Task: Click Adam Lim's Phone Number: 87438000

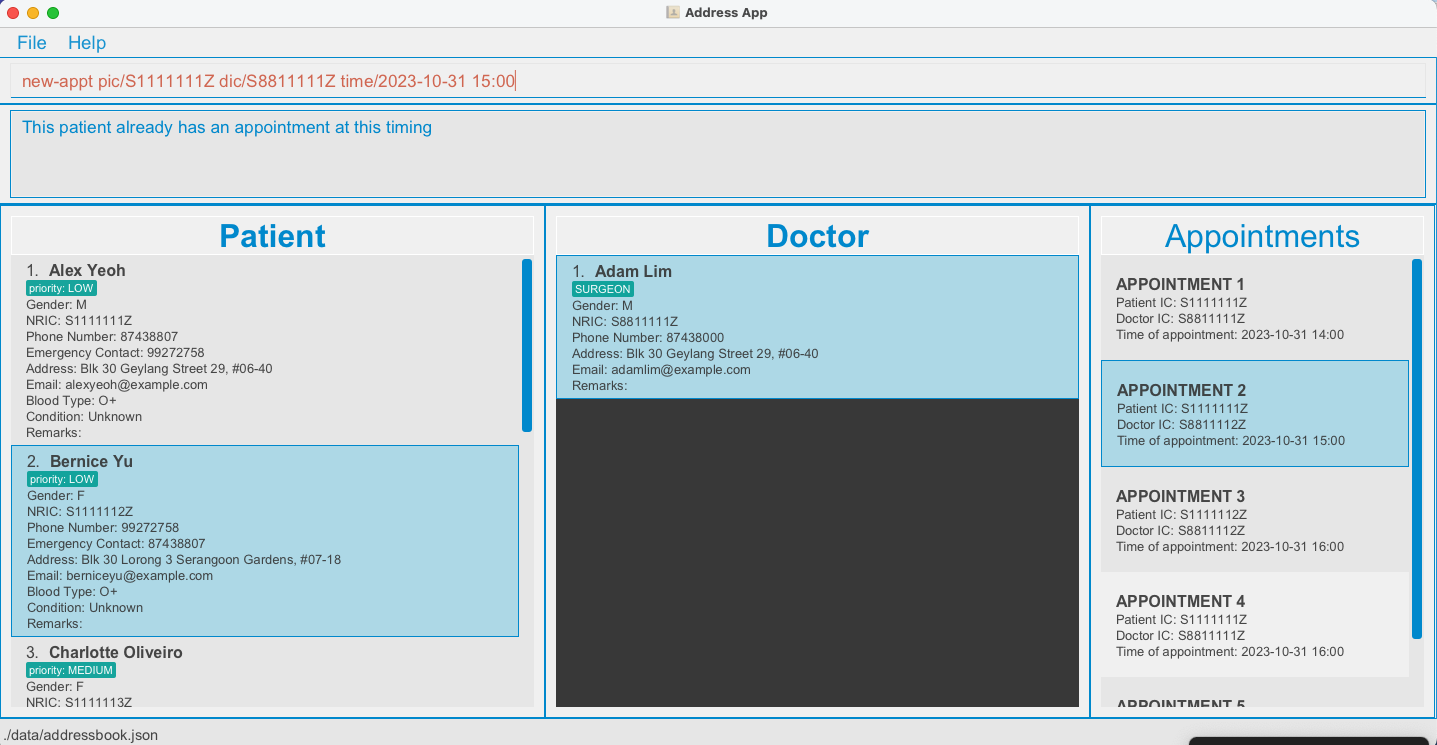Action: point(648,338)
